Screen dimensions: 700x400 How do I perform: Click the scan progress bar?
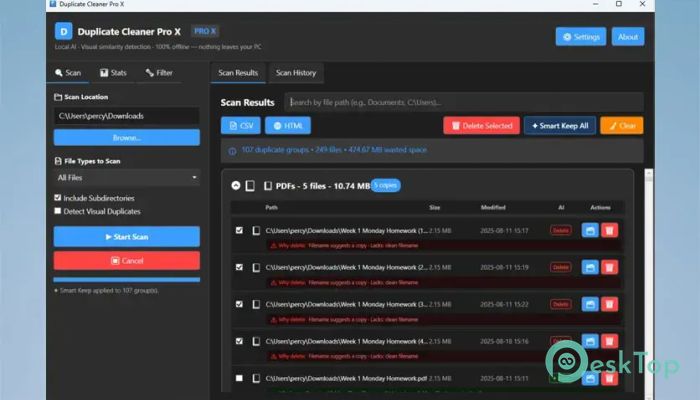click(127, 280)
